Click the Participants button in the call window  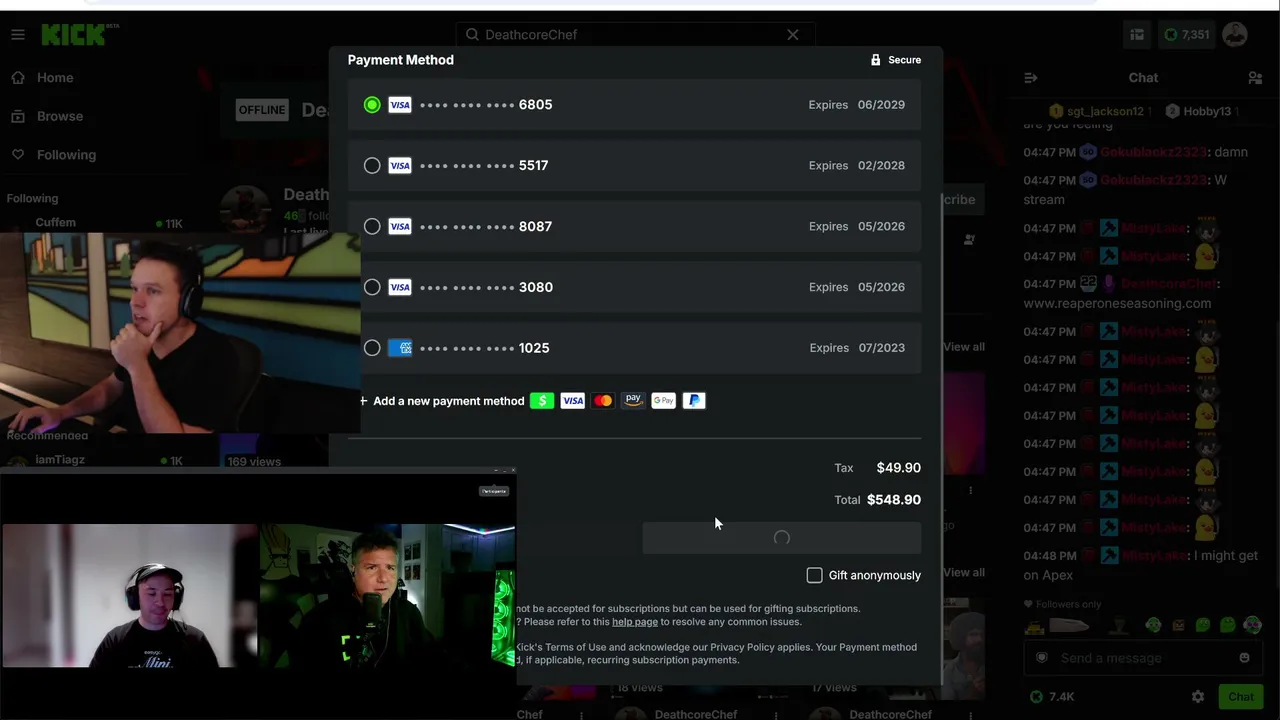click(x=494, y=491)
